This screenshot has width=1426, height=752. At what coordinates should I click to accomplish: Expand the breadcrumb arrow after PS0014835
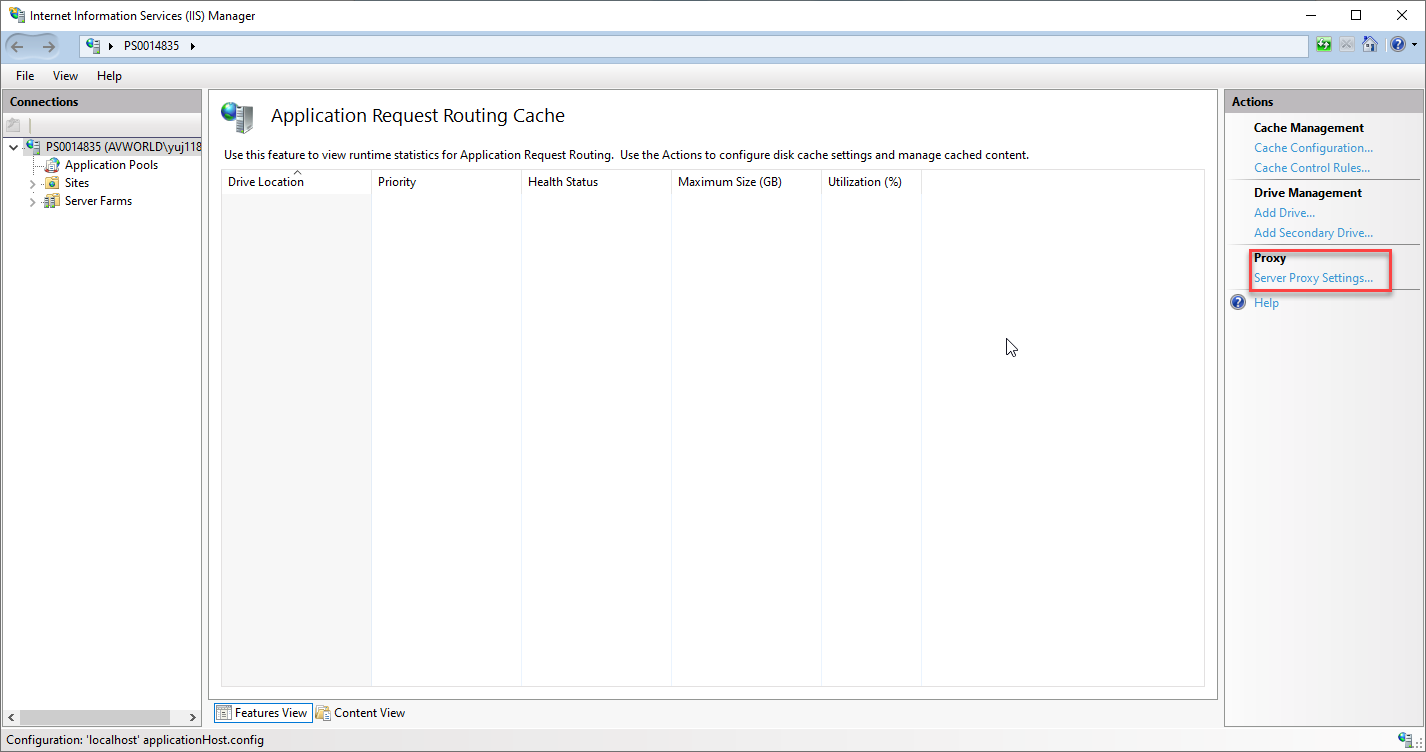point(192,46)
